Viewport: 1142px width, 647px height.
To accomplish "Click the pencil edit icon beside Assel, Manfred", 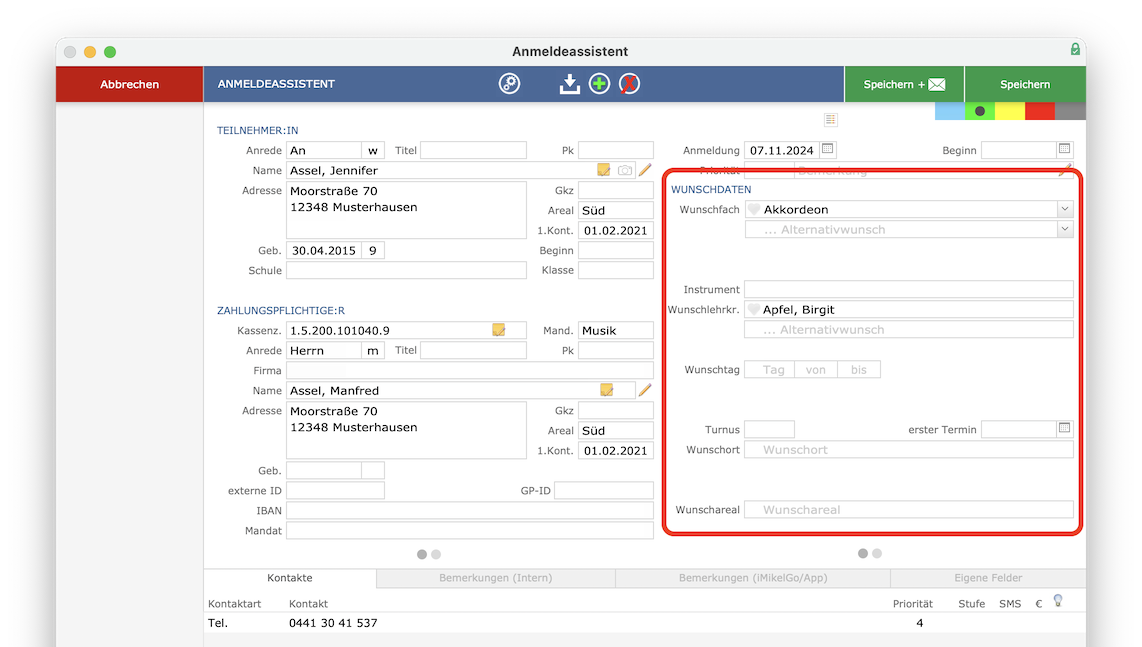I will pos(645,390).
